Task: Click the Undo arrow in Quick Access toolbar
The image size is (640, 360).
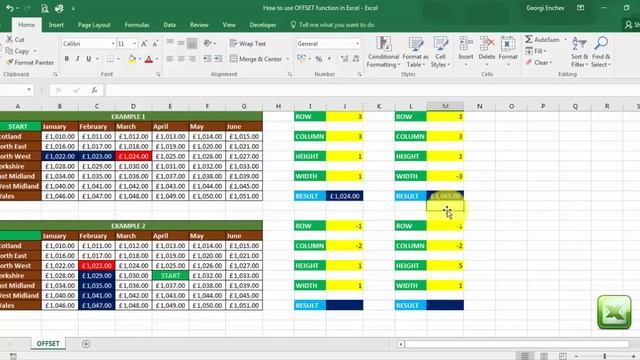Action: (x=9, y=8)
